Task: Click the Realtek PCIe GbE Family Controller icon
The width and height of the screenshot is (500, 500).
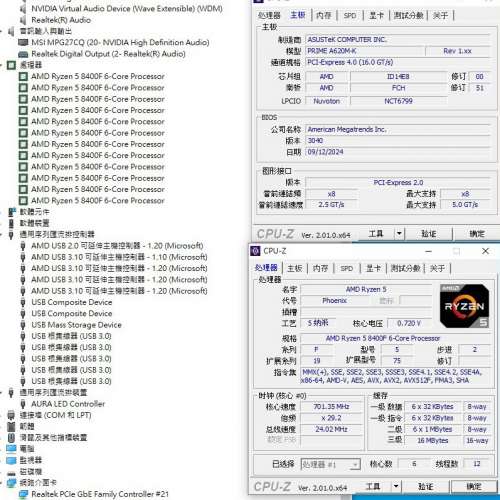Action: click(23, 494)
